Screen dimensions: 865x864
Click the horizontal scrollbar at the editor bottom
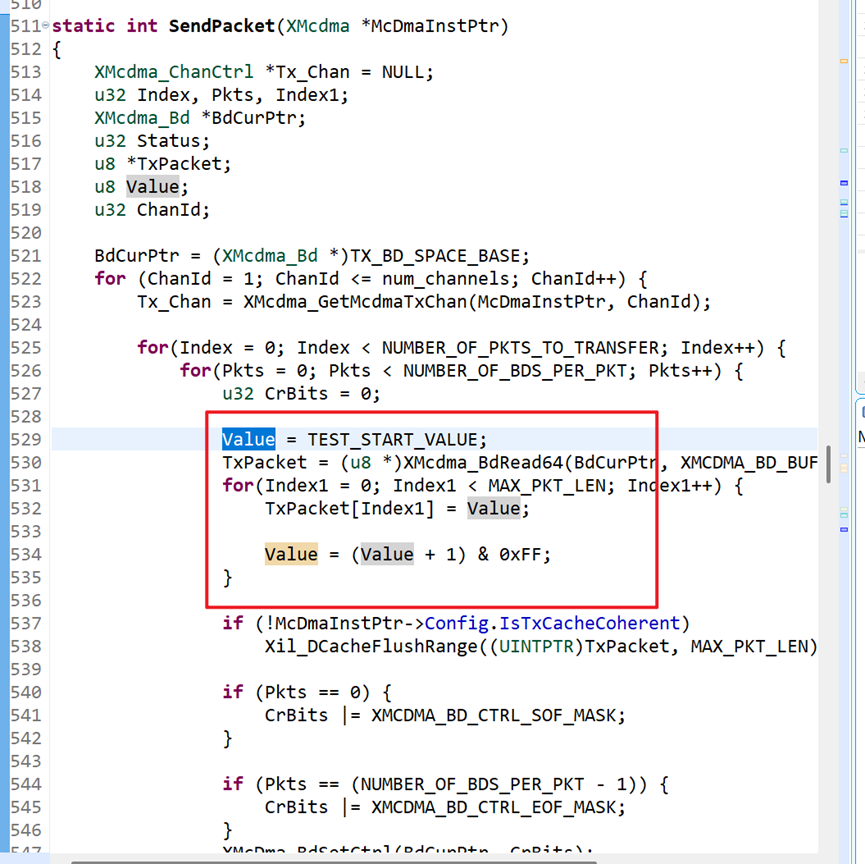tap(334, 861)
